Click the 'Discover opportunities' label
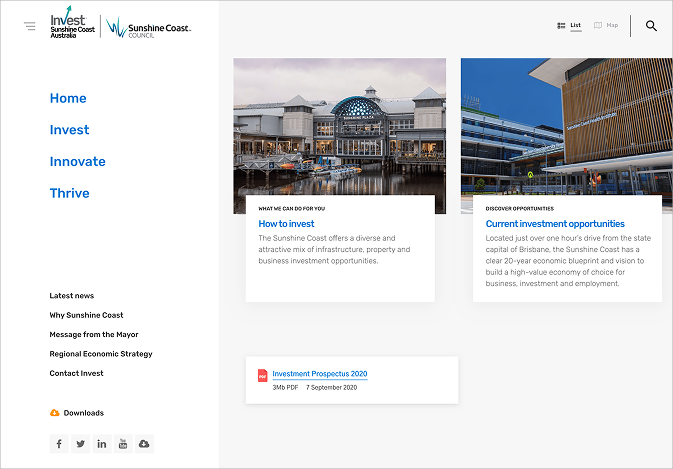 tap(520, 209)
